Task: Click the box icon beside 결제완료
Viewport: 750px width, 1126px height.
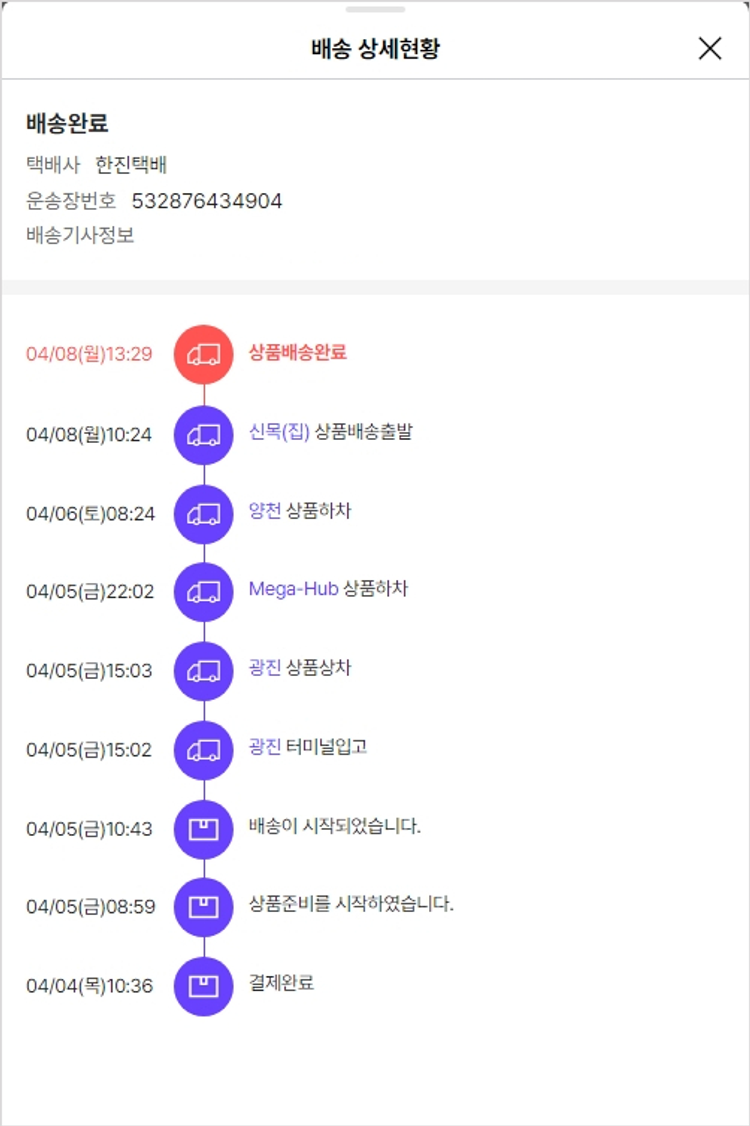Action: 203,986
